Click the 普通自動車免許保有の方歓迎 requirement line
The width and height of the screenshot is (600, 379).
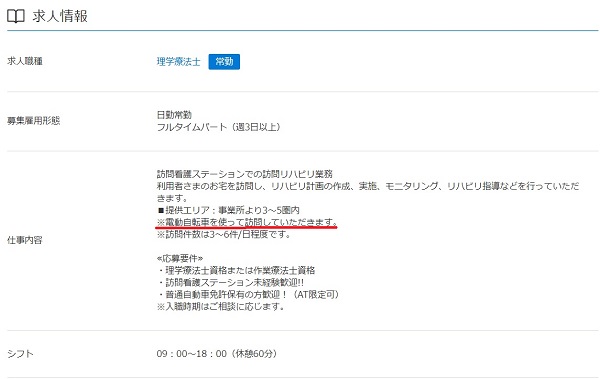tap(248, 294)
